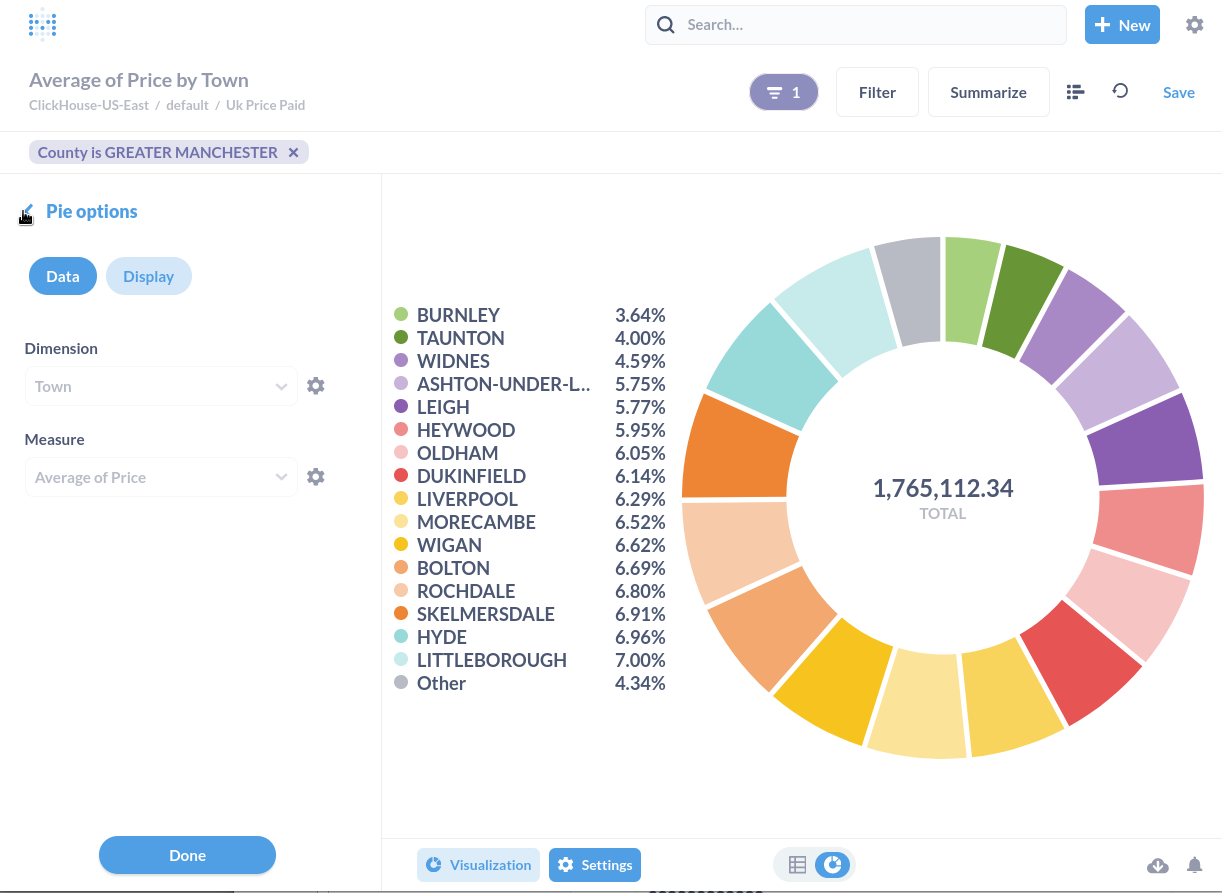Viewport: 1222px width, 893px height.
Task: Click the revert history icon
Action: (1120, 91)
